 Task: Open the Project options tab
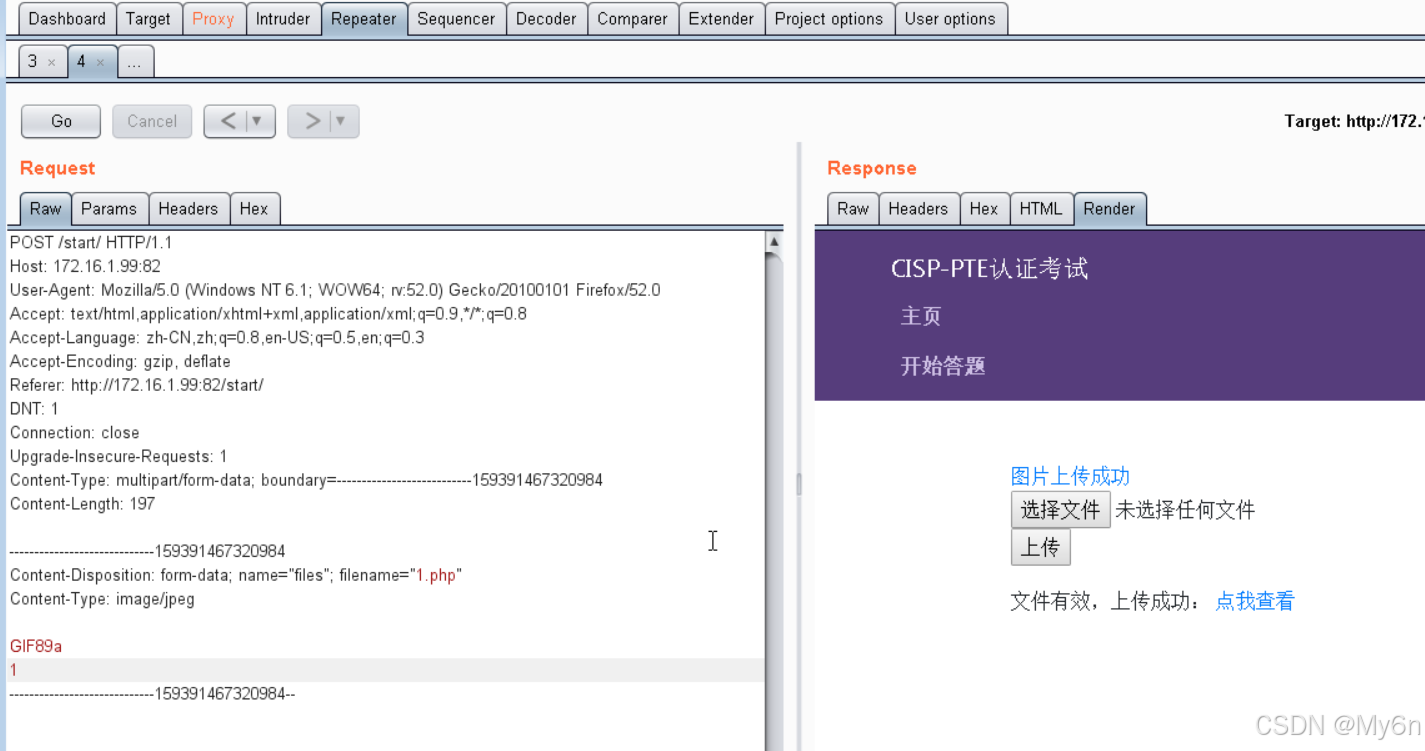829,19
